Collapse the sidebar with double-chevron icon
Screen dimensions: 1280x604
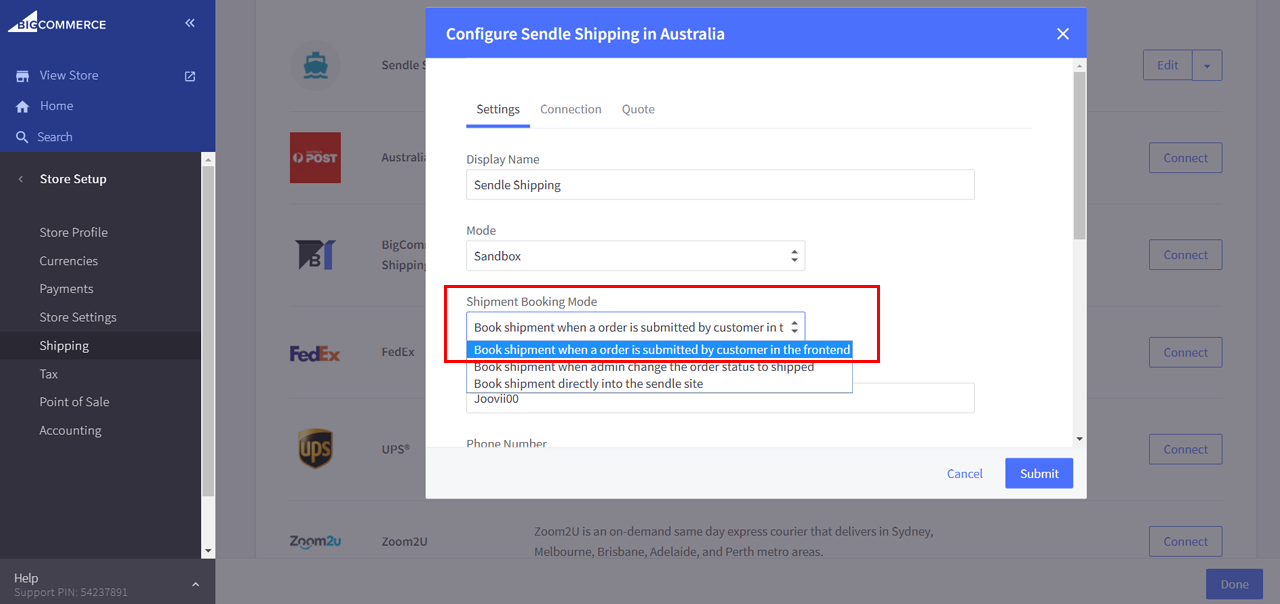coord(190,23)
